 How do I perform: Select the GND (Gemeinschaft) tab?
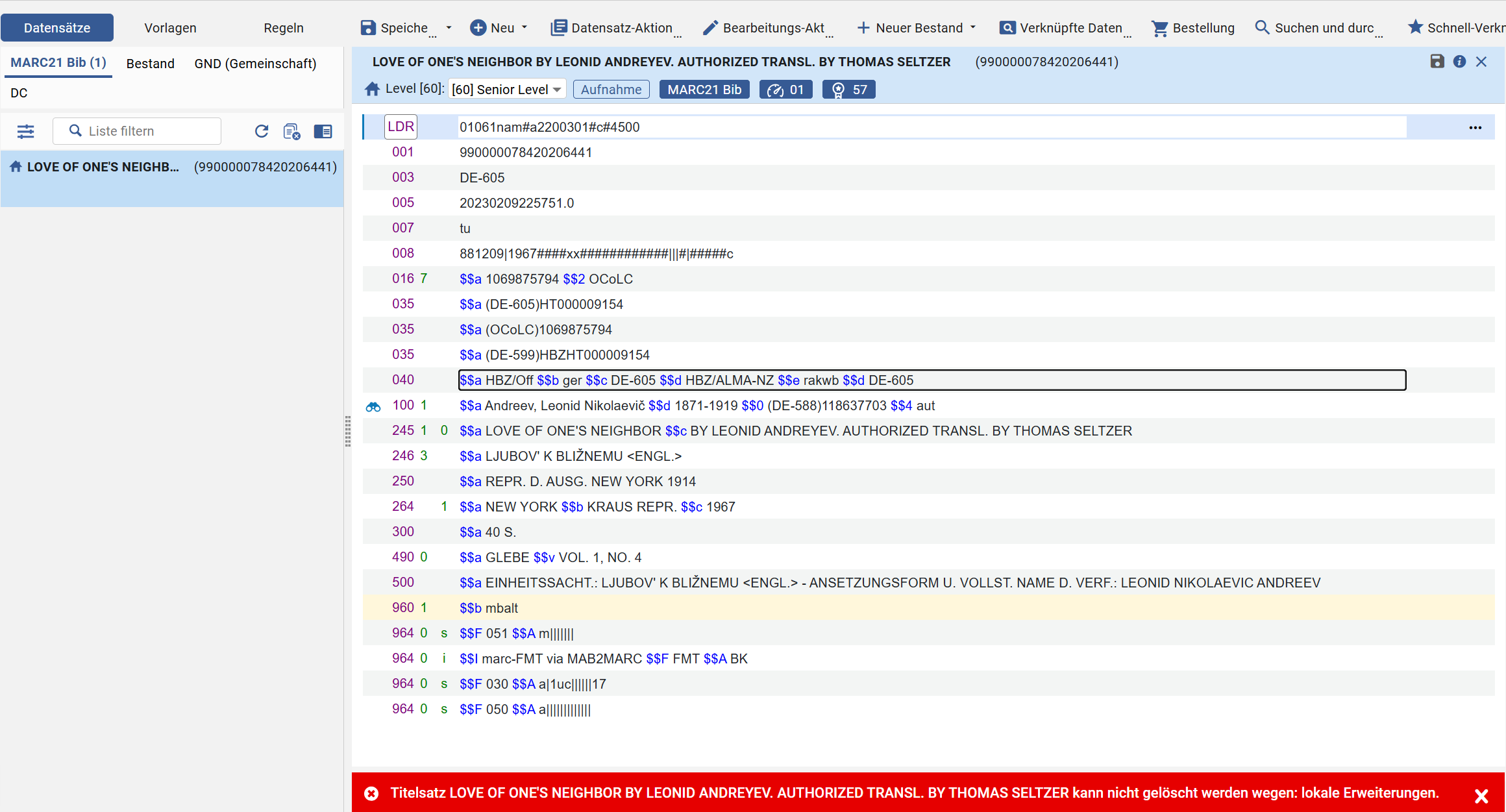pos(255,64)
